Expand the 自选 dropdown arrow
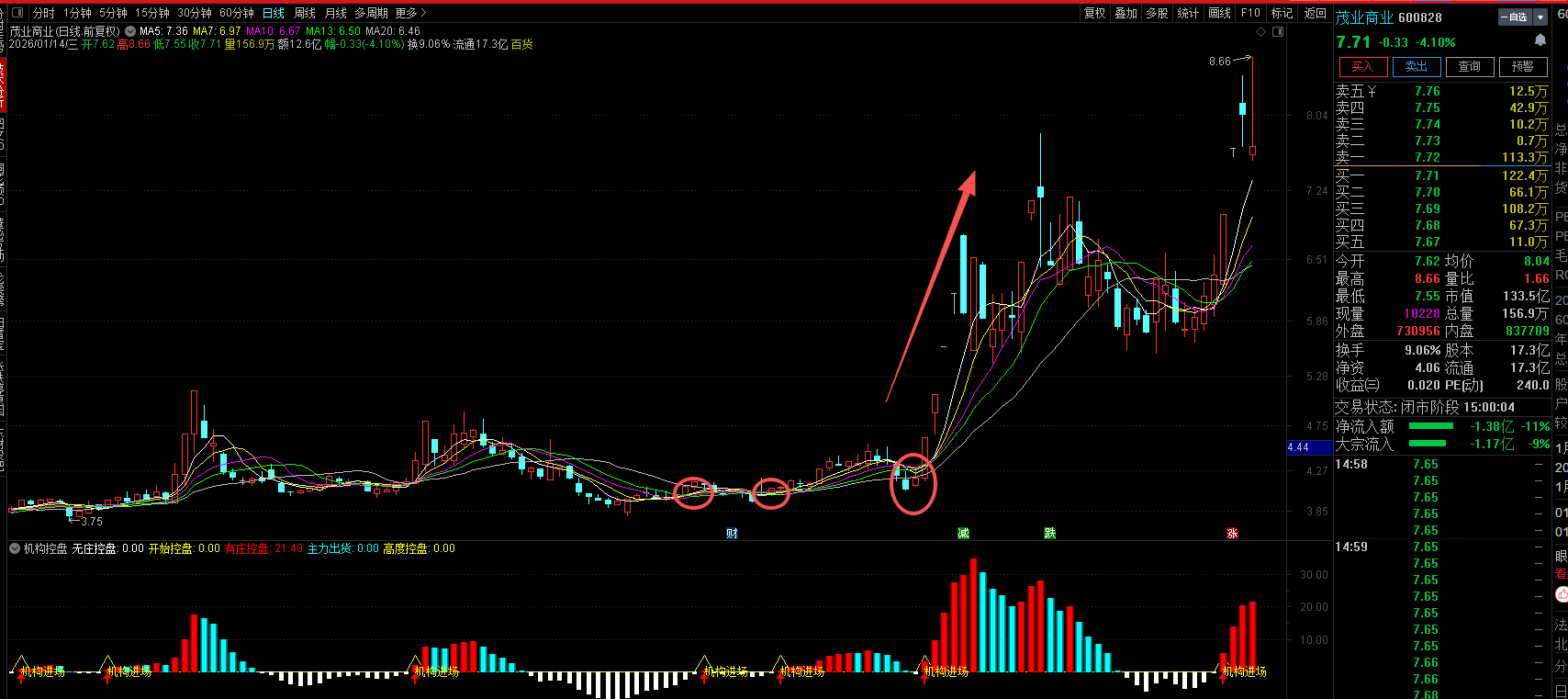Screen dimensions: 1568x699 (x=1540, y=17)
